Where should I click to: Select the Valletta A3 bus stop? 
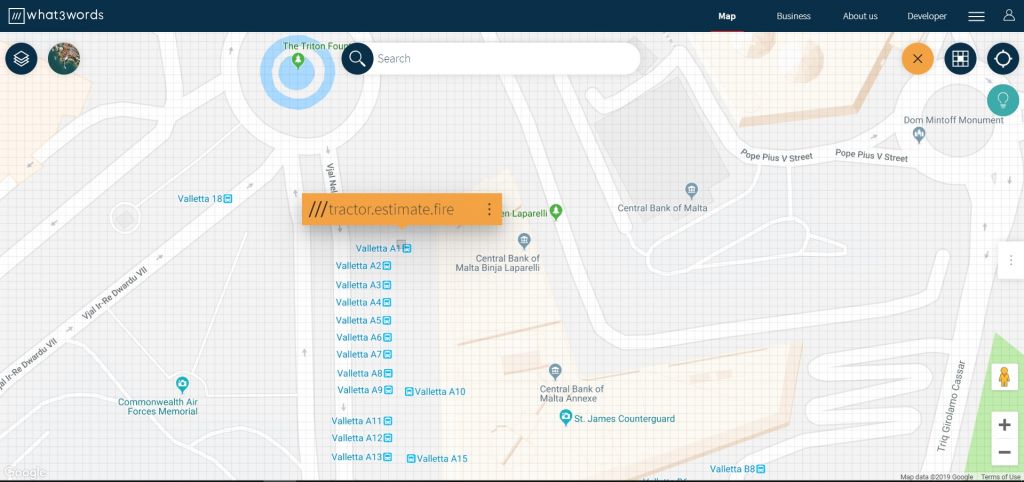point(363,285)
